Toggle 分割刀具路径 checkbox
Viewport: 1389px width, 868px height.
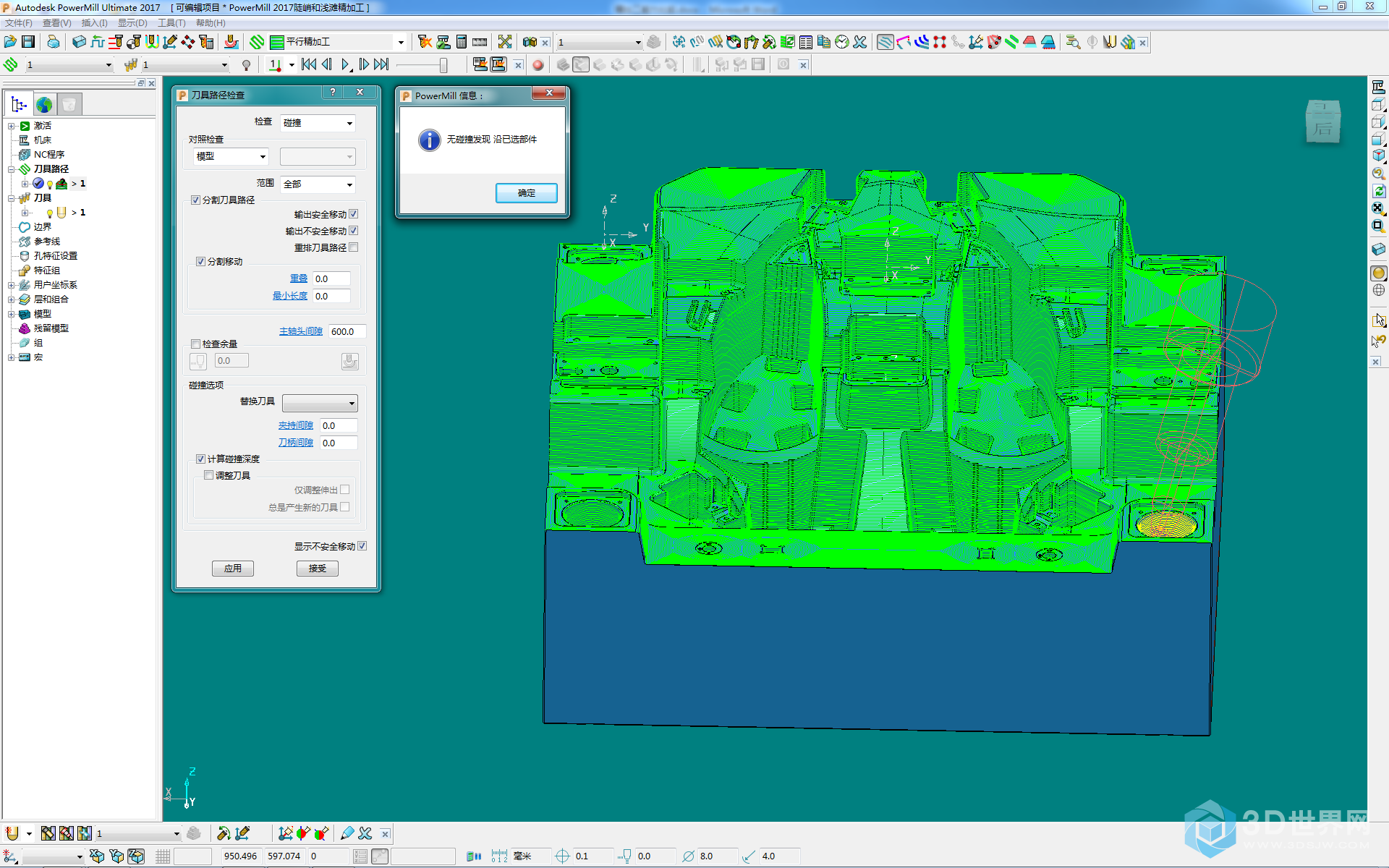[195, 200]
